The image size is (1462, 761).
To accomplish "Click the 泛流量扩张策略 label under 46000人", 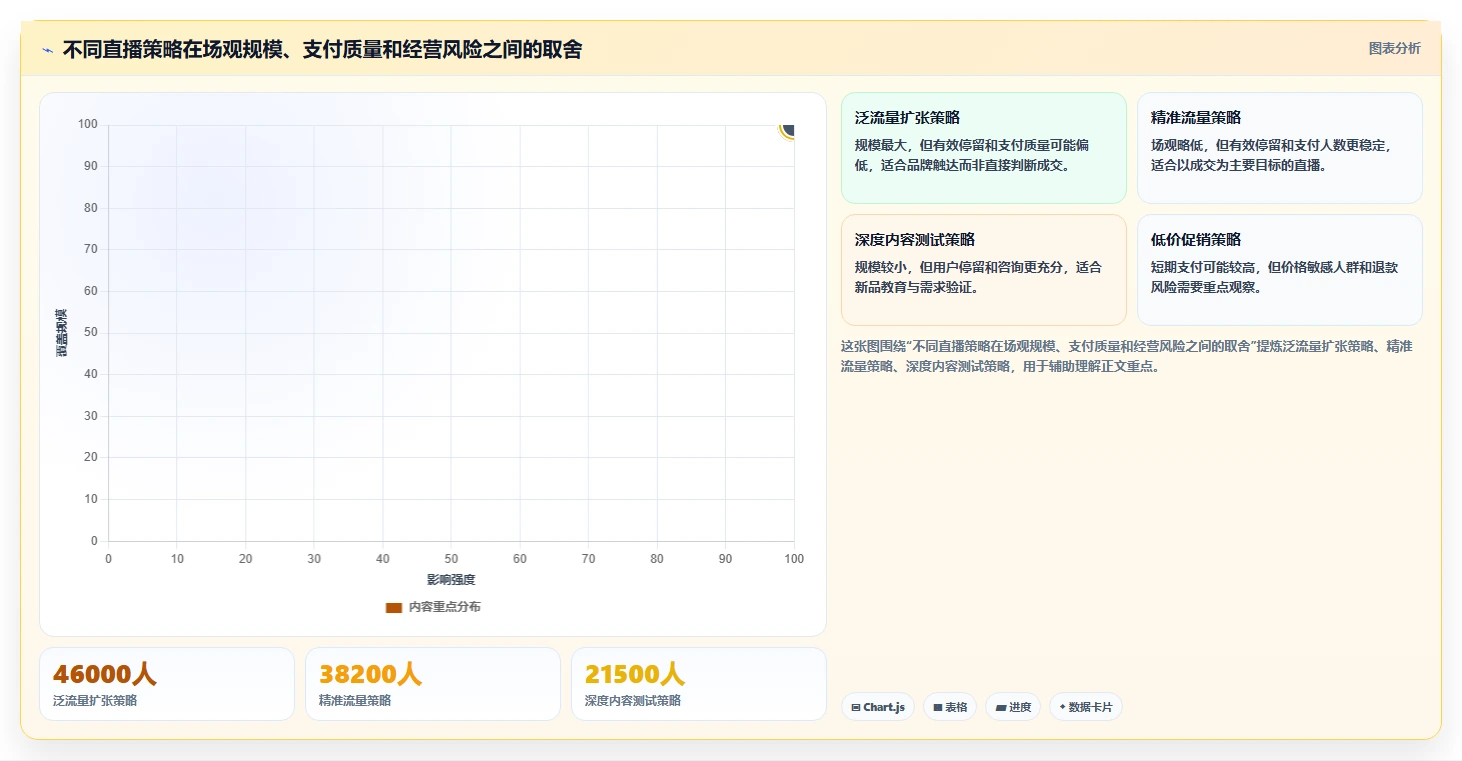I will pos(95,701).
